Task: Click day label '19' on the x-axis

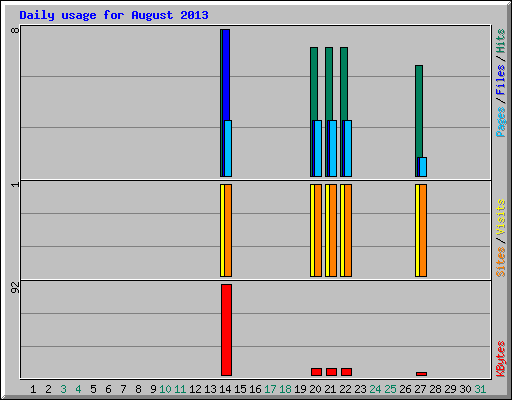Action: (300, 389)
